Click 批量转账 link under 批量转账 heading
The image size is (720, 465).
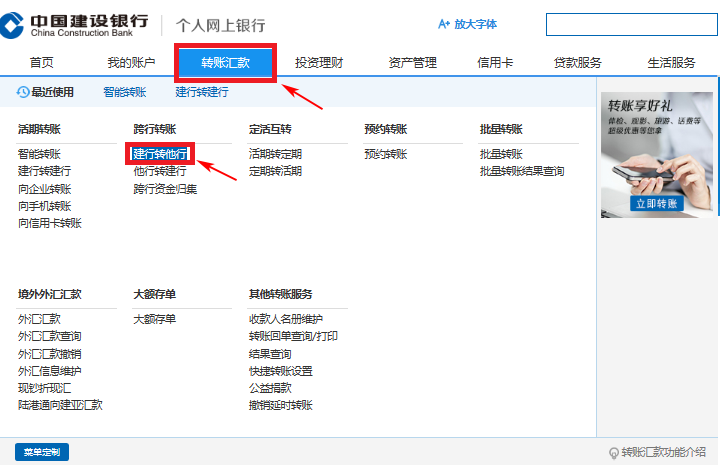(x=501, y=154)
